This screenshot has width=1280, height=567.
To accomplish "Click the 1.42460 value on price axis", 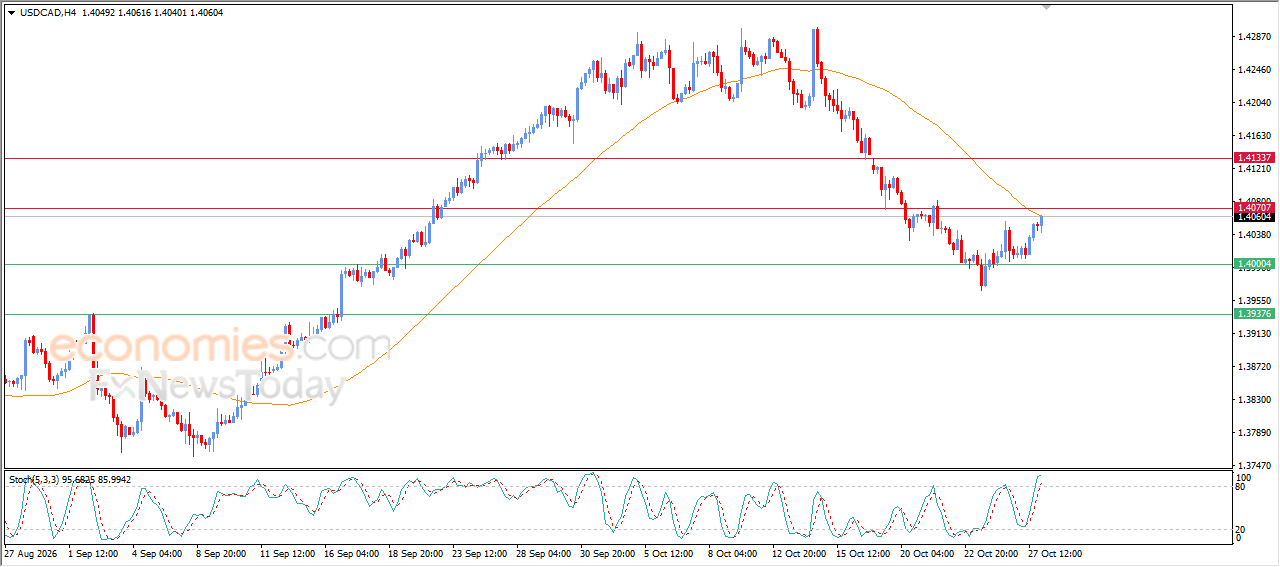I will click(1254, 70).
